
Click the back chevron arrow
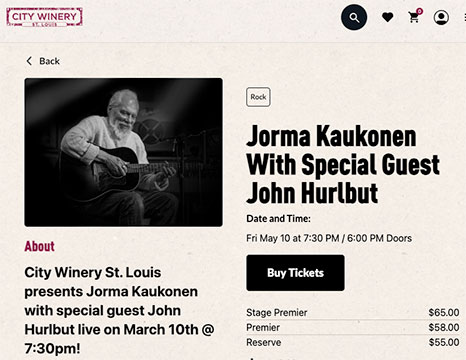pyautogui.click(x=29, y=61)
